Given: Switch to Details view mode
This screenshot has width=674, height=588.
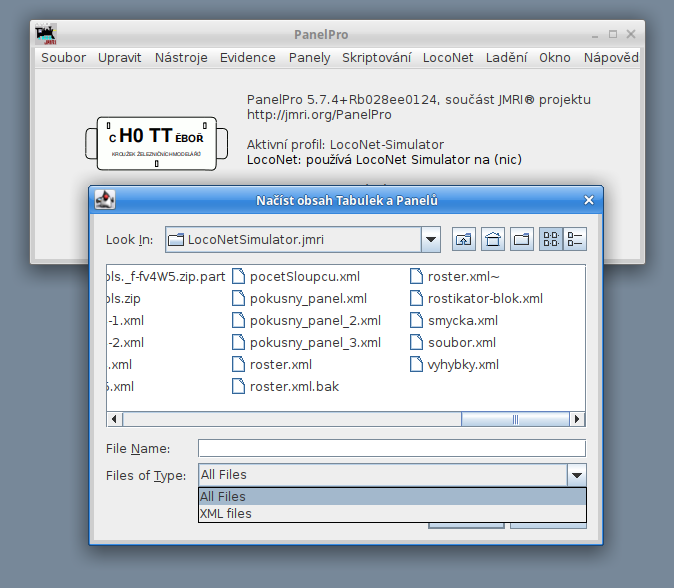Looking at the screenshot, I should pyautogui.click(x=575, y=240).
